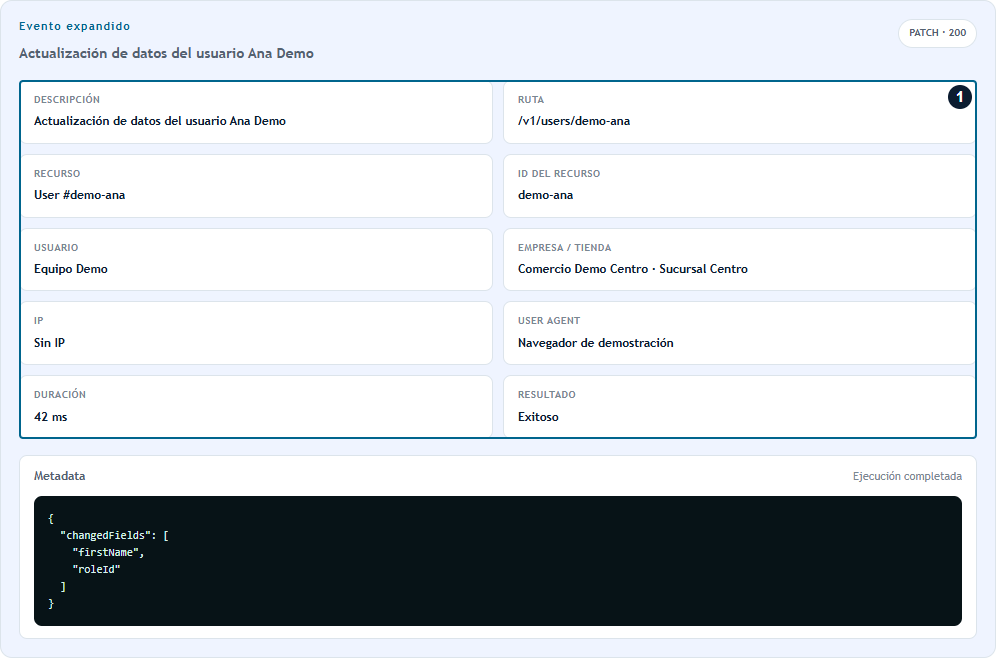Viewport: 996px width, 658px height.
Task: Click the DURACIÓN field label
Action: click(60, 394)
